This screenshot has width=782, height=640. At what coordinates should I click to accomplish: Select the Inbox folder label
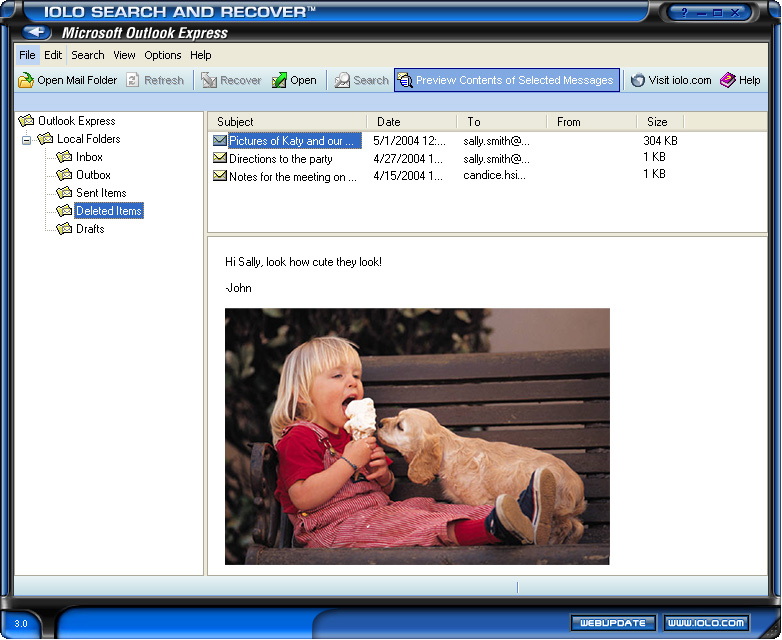tap(89, 157)
